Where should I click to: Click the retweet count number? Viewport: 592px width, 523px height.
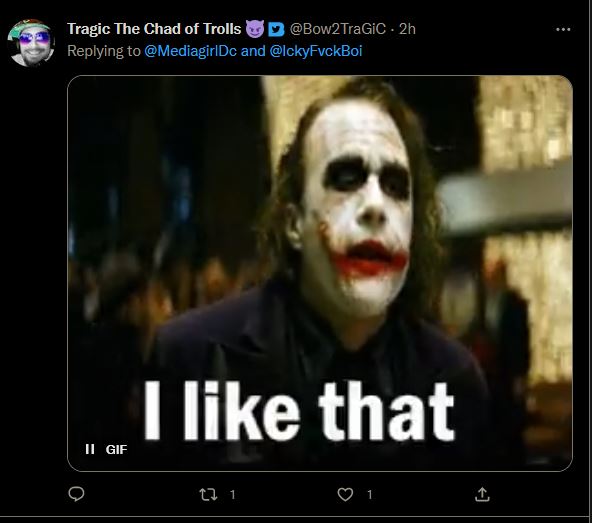pos(233,495)
